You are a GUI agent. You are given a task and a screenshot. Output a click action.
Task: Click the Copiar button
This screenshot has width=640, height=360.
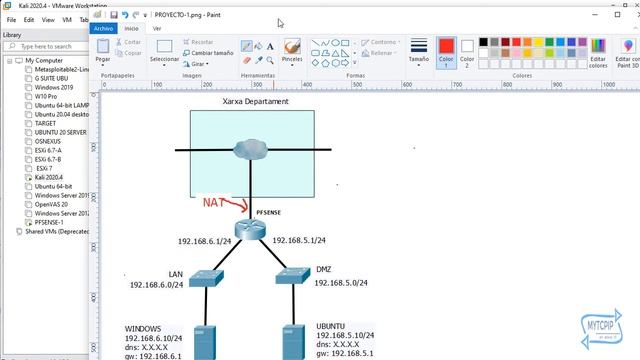coord(128,53)
